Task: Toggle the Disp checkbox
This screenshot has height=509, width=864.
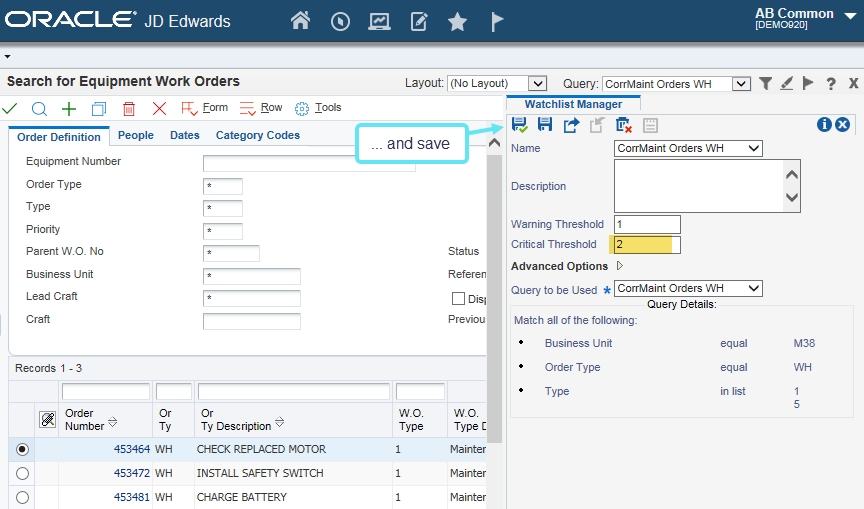Action: pos(458,299)
